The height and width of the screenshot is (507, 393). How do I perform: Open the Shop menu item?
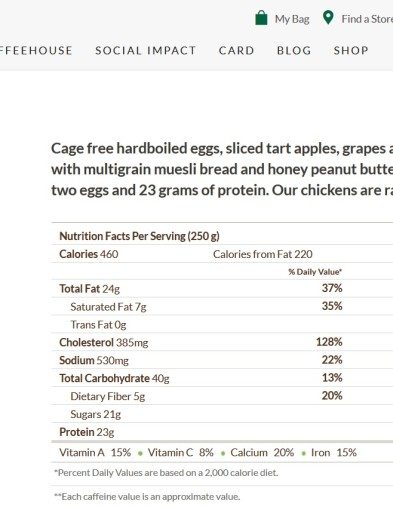[351, 50]
